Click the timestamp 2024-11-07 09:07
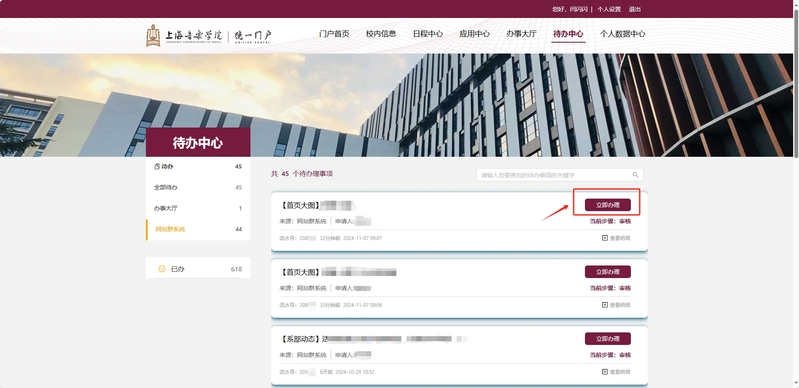This screenshot has width=799, height=388. point(362,238)
